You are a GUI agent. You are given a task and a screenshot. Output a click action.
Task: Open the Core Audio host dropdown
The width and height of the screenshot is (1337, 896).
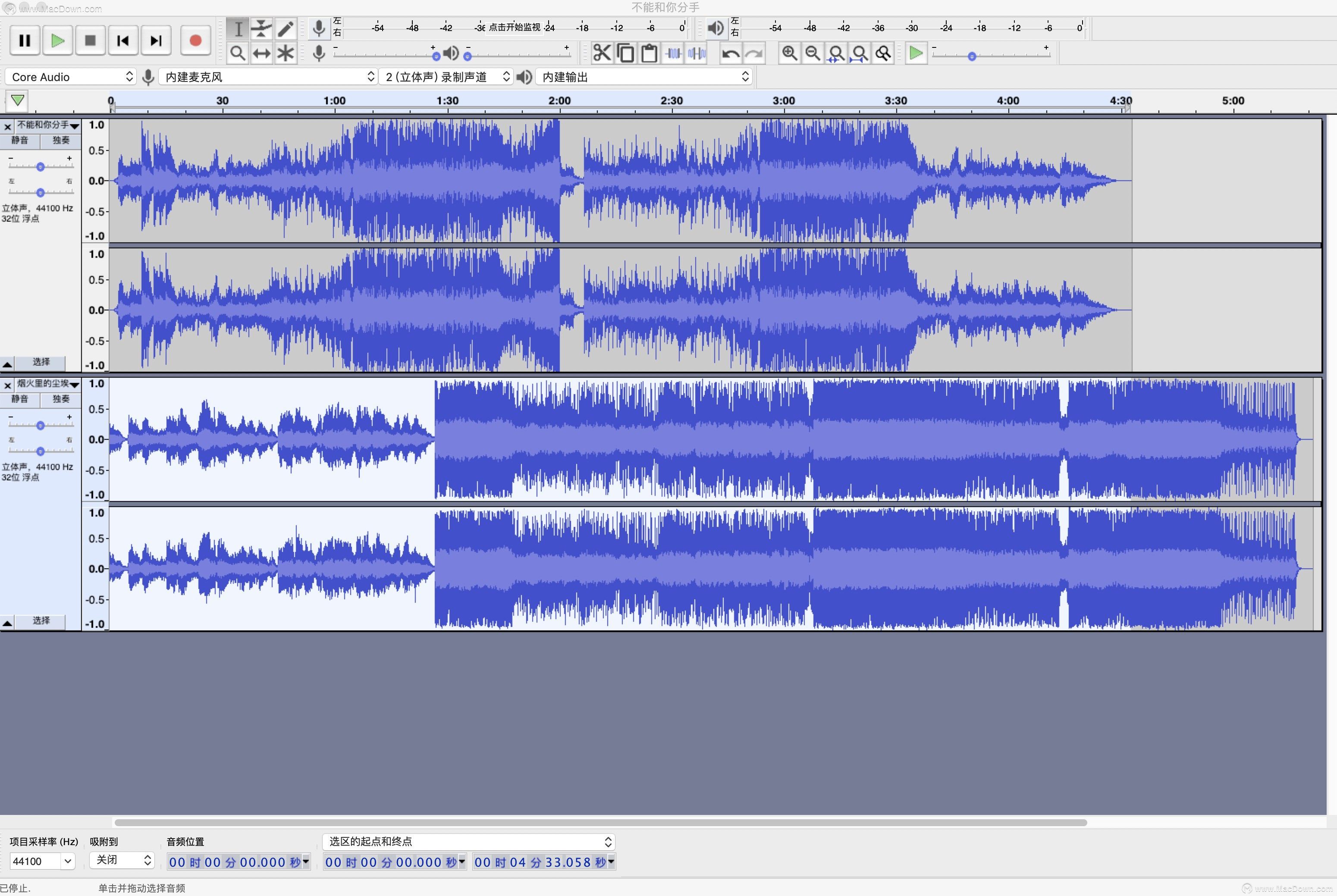(x=71, y=77)
